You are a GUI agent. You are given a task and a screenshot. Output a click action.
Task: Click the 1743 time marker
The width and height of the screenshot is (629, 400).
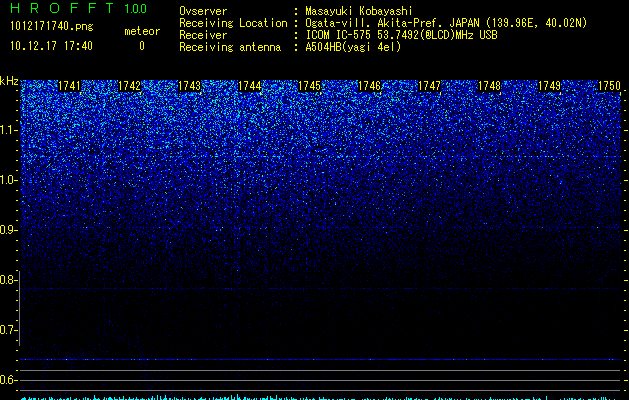pos(189,86)
